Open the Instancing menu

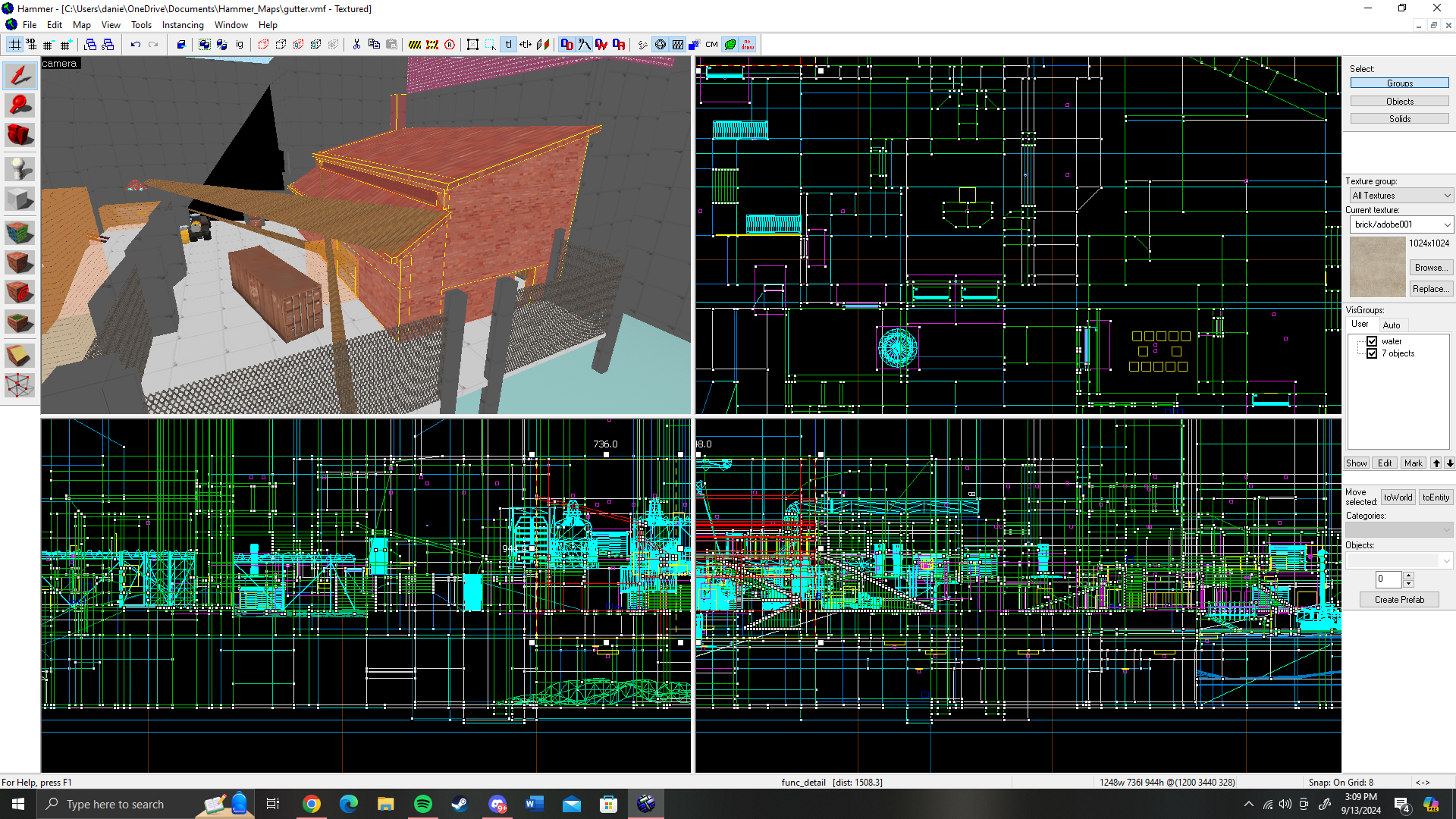click(183, 25)
